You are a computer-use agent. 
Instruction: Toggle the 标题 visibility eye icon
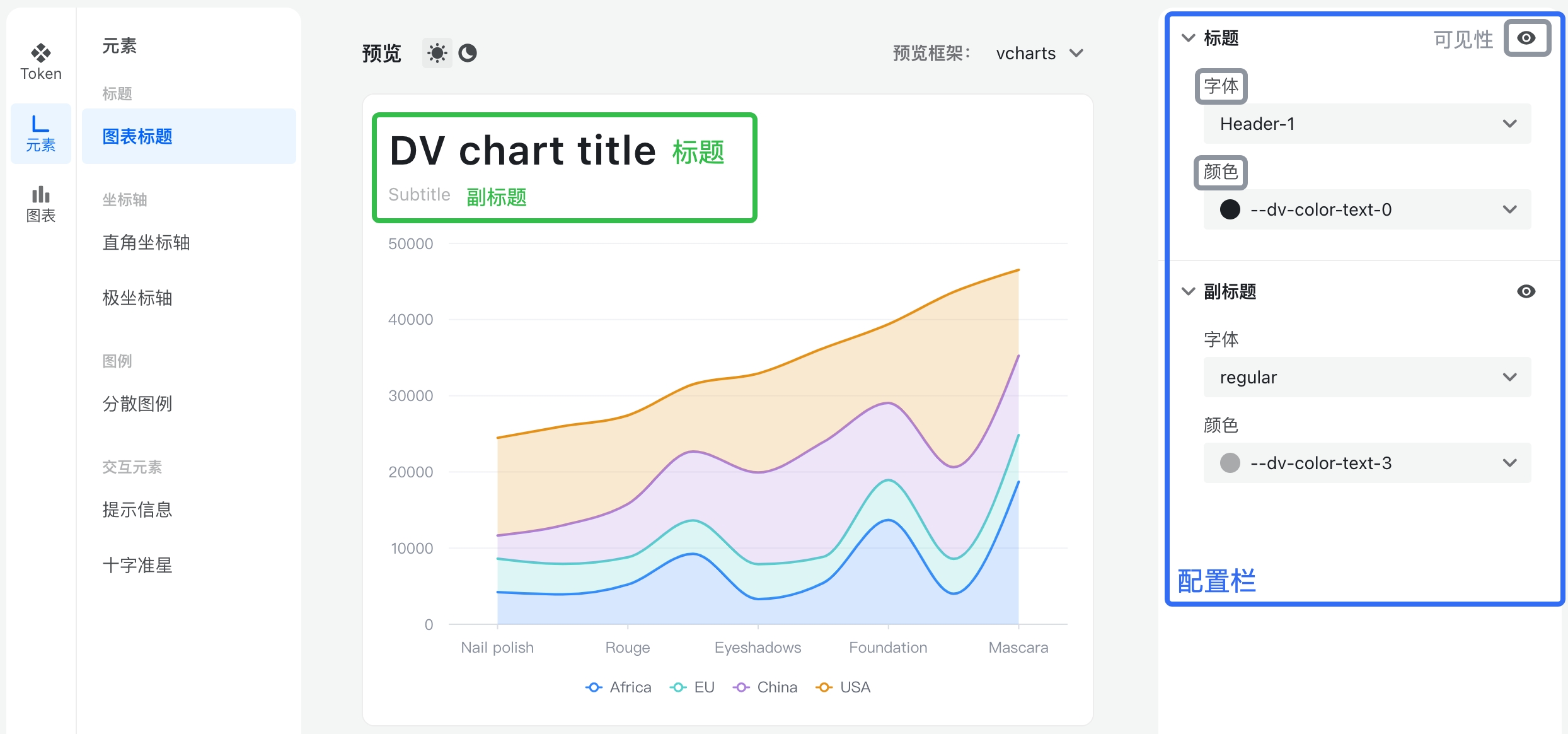click(1526, 38)
